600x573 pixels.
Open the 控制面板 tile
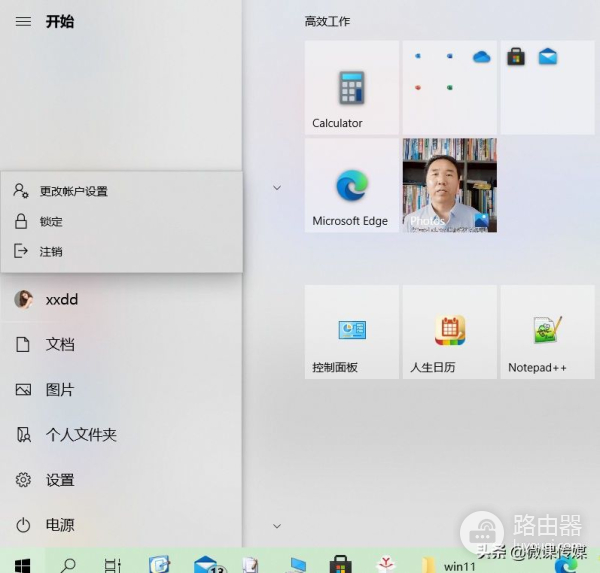click(x=352, y=332)
